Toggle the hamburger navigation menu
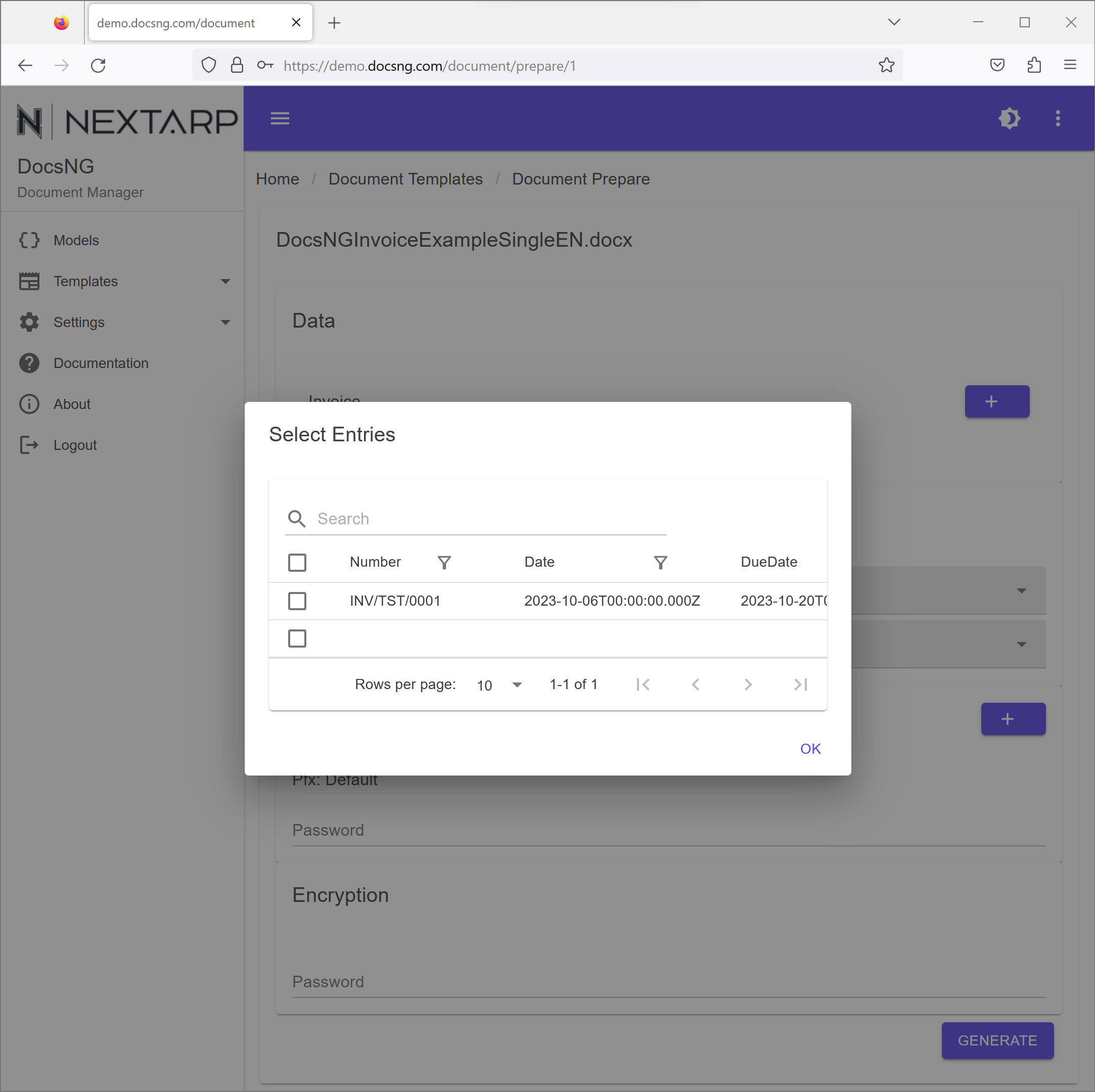The height and width of the screenshot is (1092, 1095). 280,118
